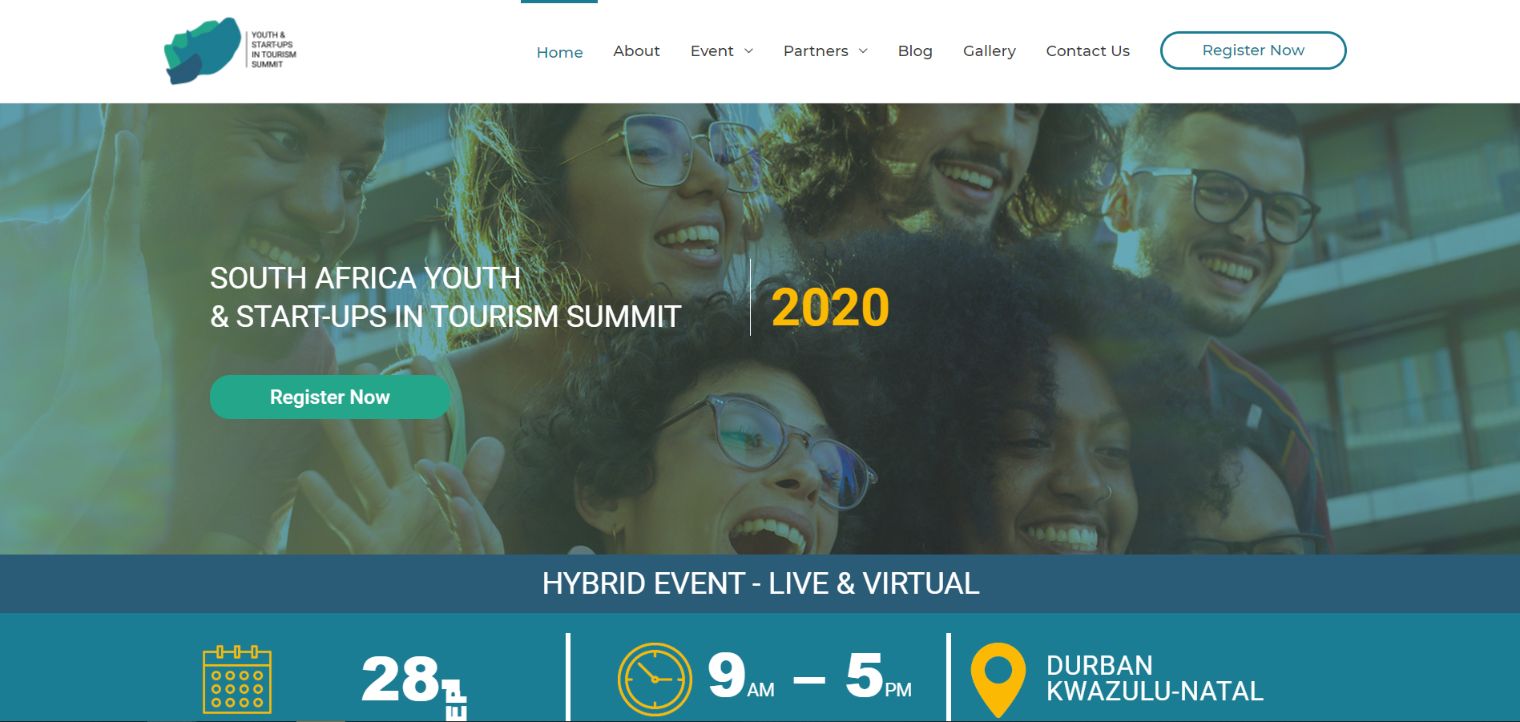Click the South Africa Youth summit headline
The height and width of the screenshot is (722, 1520).
pos(445,297)
